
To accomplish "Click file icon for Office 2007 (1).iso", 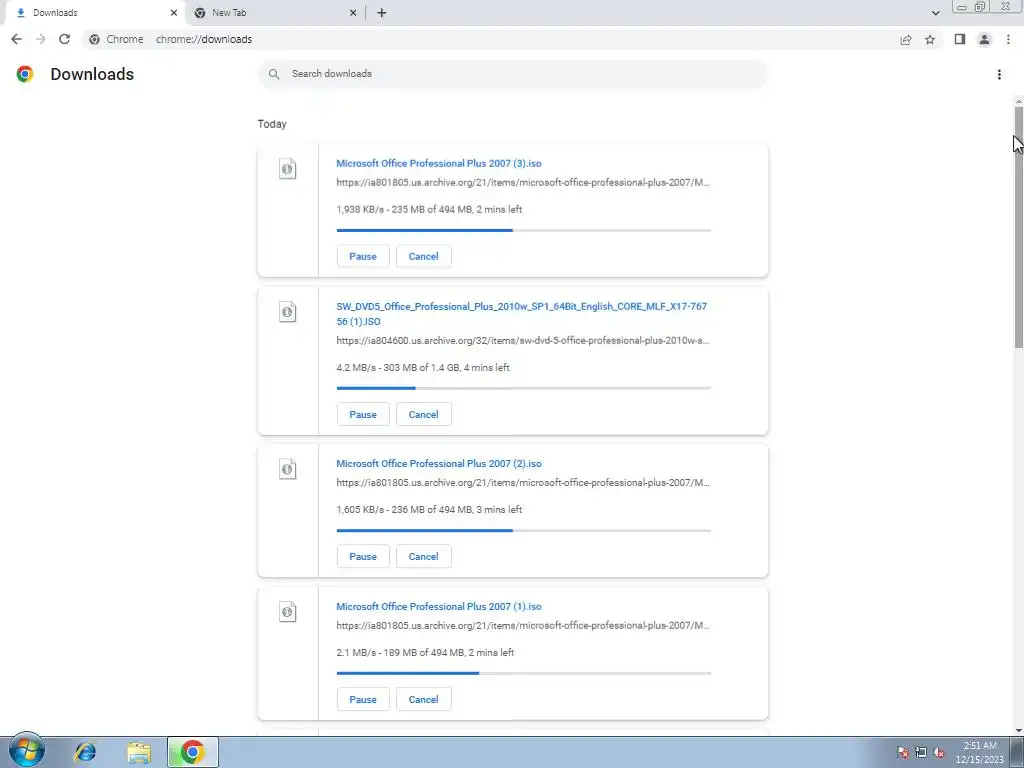I will pyautogui.click(x=287, y=612).
